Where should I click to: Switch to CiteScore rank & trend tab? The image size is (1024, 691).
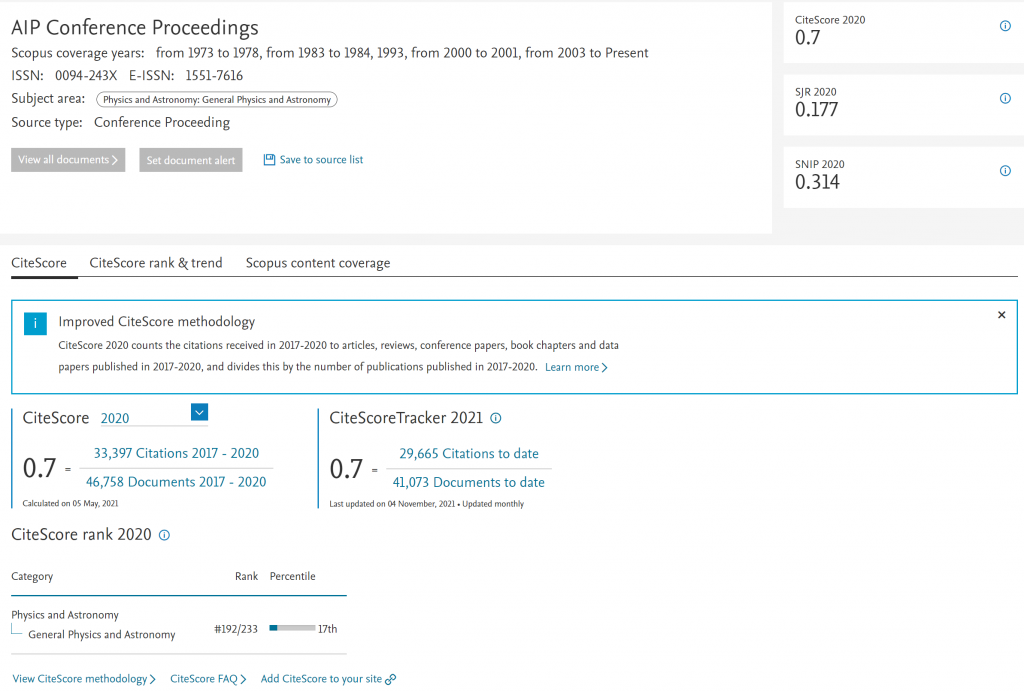[156, 263]
